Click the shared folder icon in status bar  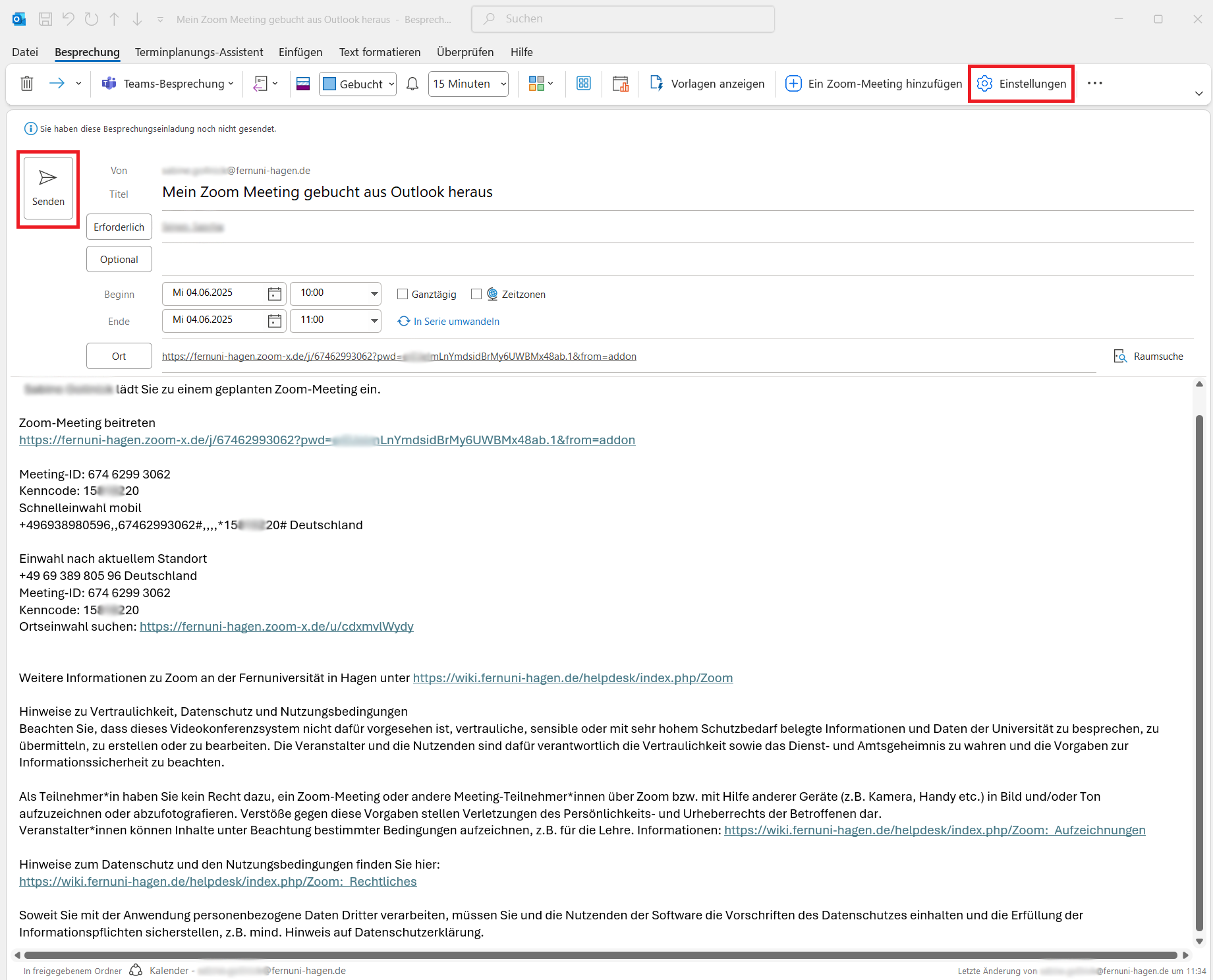[x=136, y=970]
